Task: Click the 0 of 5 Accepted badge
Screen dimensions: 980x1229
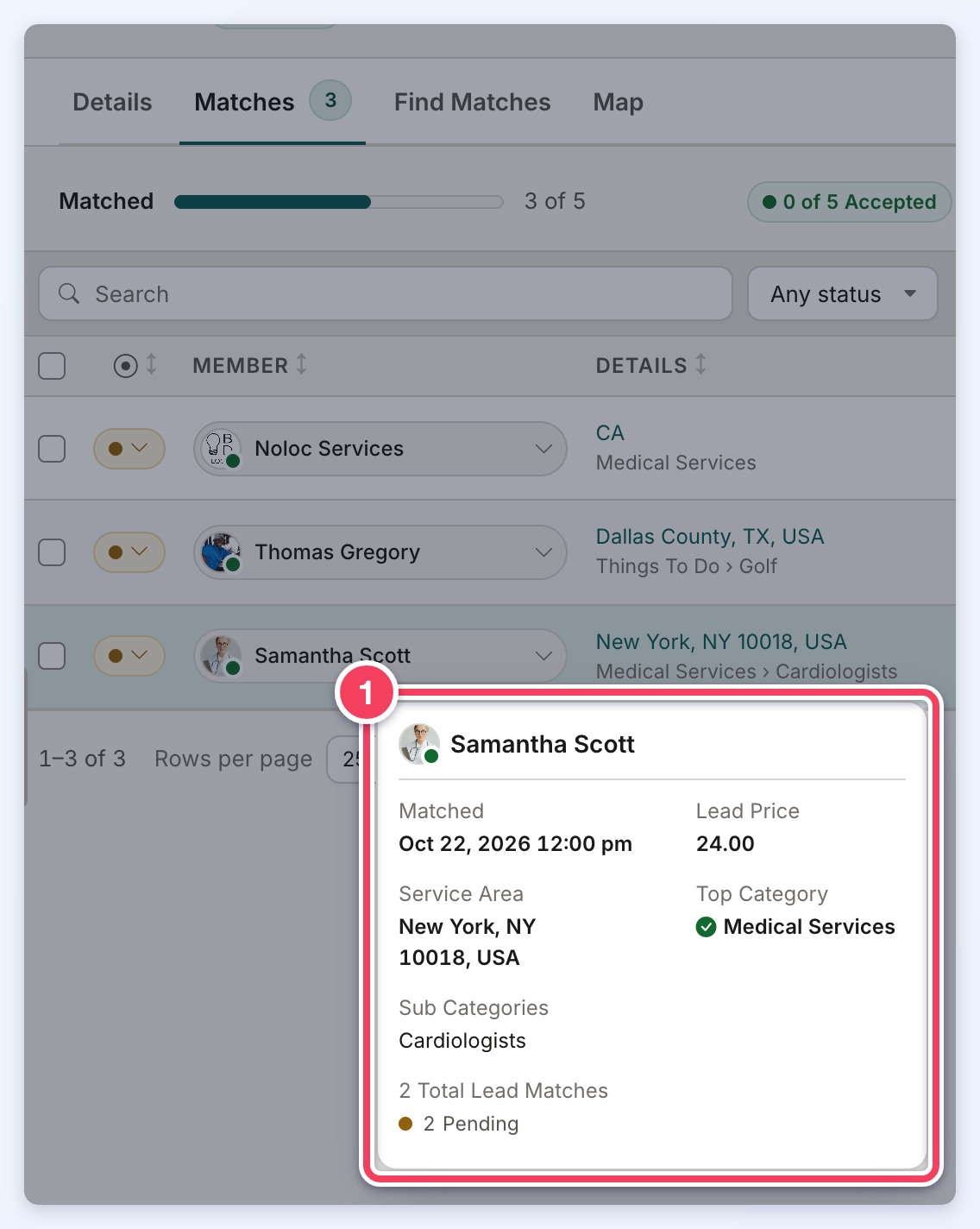Action: [849, 202]
